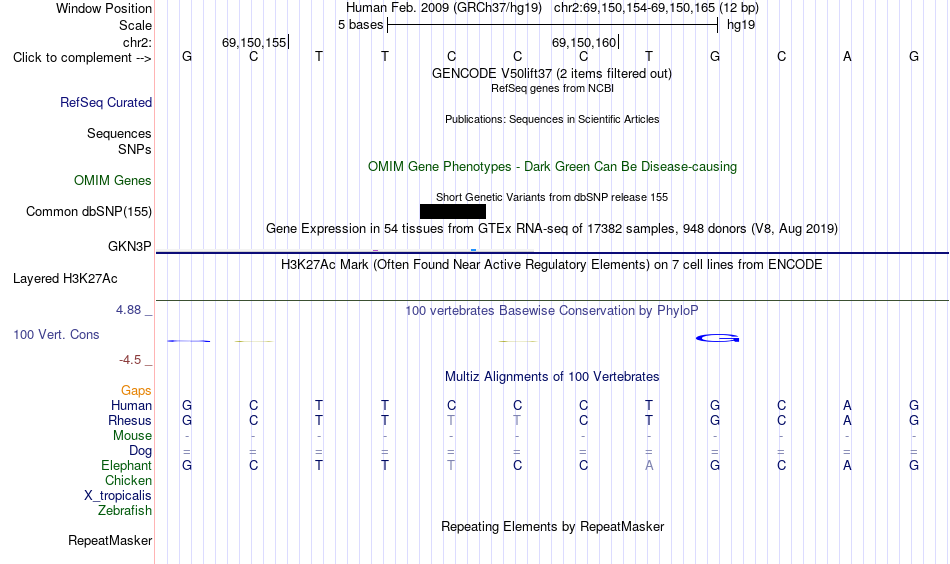Click the Elephant species label
Image resolution: width=950 pixels, height=564 pixels.
pyautogui.click(x=127, y=465)
